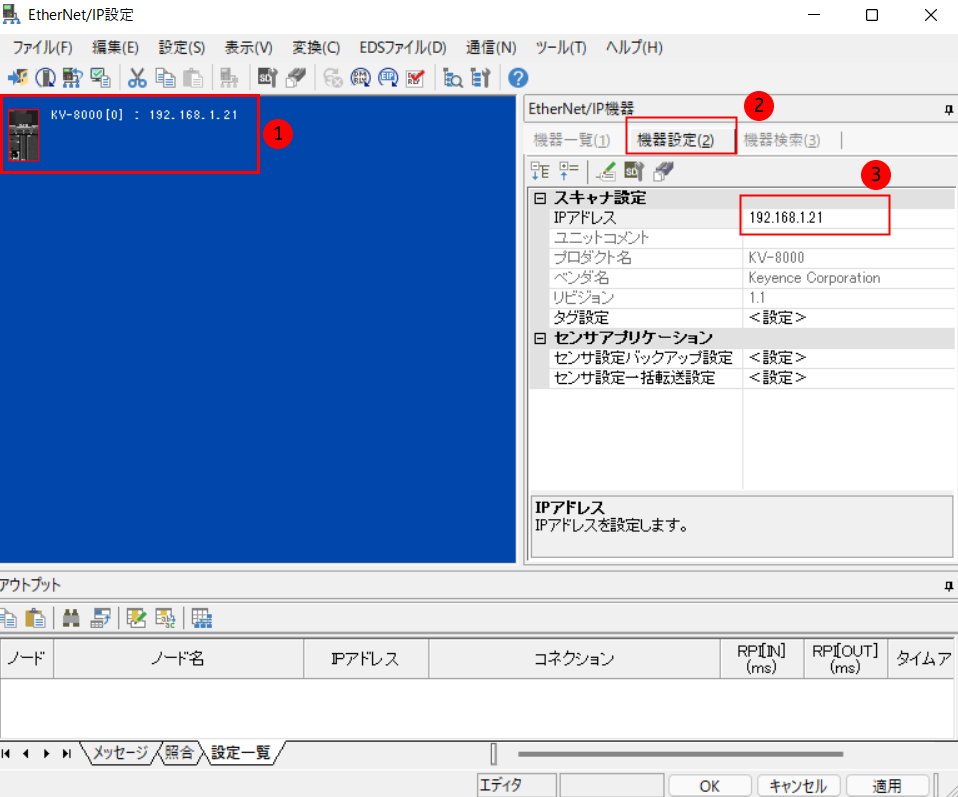Click the Copy icon in the output toolbar

[8, 618]
